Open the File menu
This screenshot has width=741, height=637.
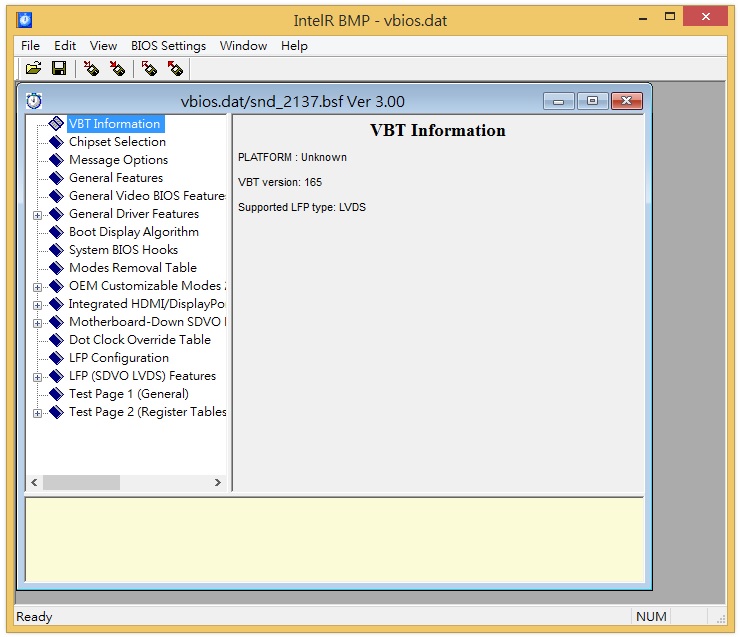(x=30, y=46)
